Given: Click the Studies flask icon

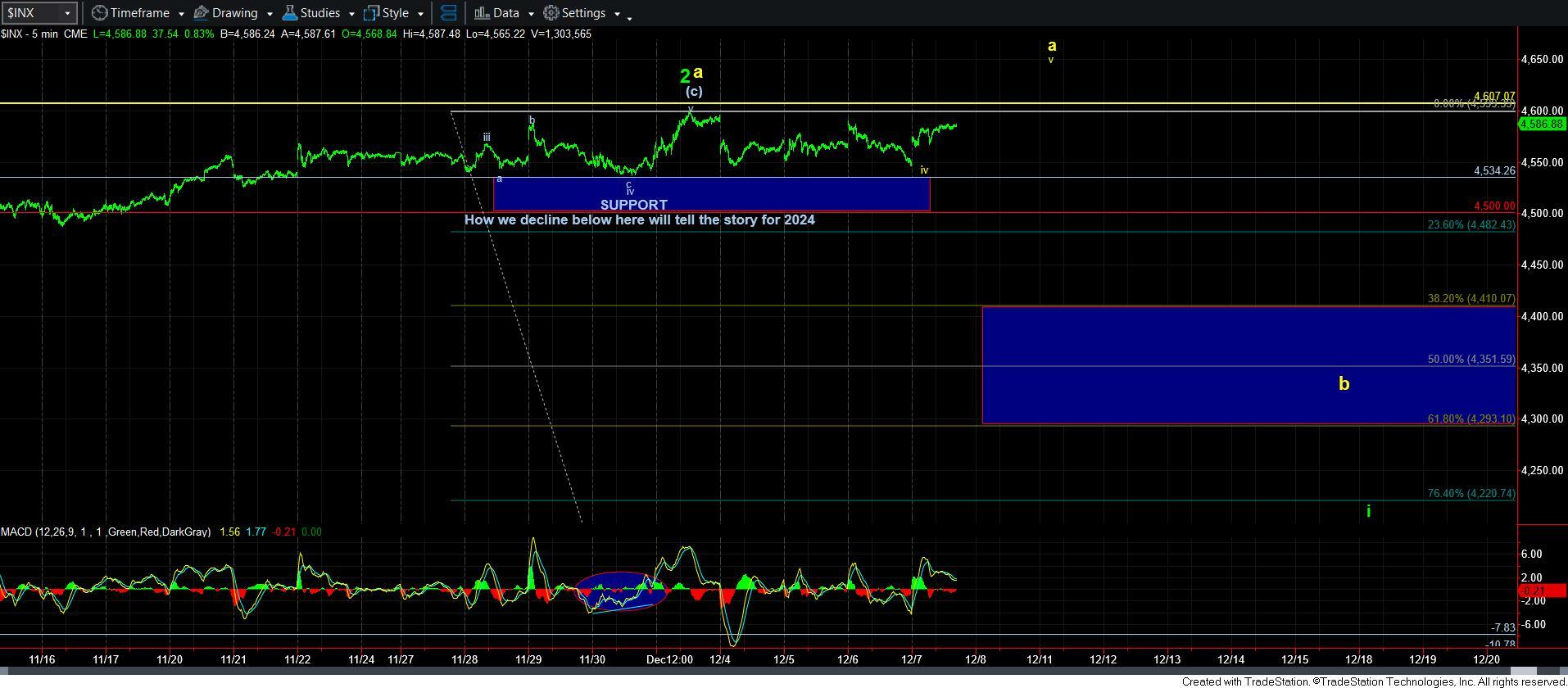Looking at the screenshot, I should 289,13.
